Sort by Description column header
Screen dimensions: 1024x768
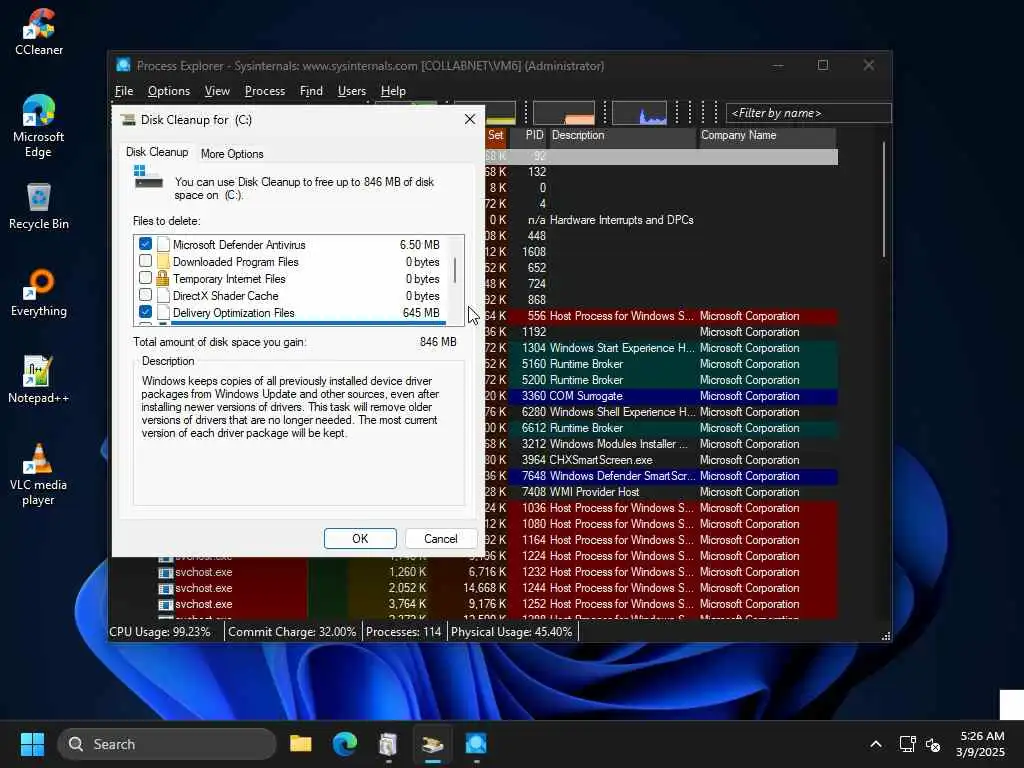point(622,135)
